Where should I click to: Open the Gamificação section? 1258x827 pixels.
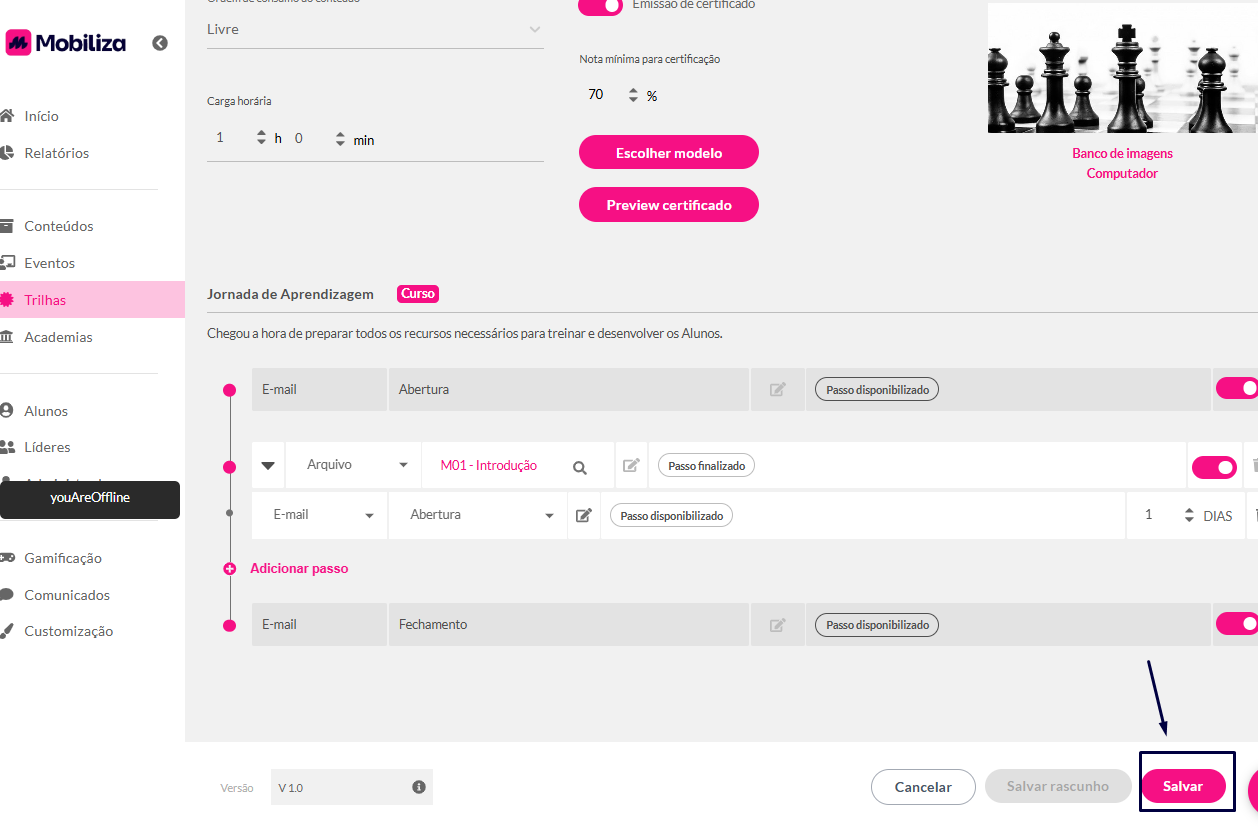click(63, 558)
